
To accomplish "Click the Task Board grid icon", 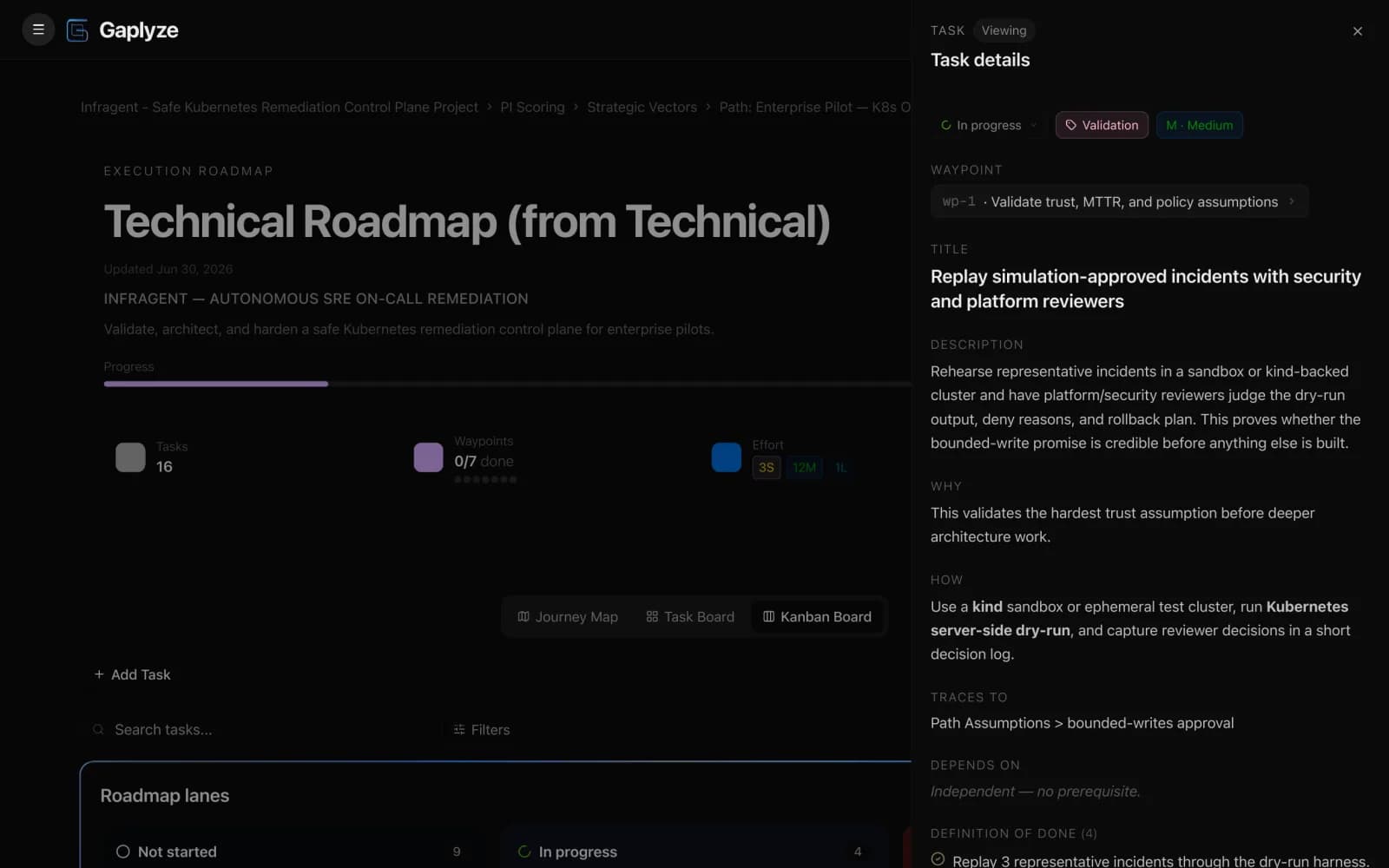I will tap(652, 616).
